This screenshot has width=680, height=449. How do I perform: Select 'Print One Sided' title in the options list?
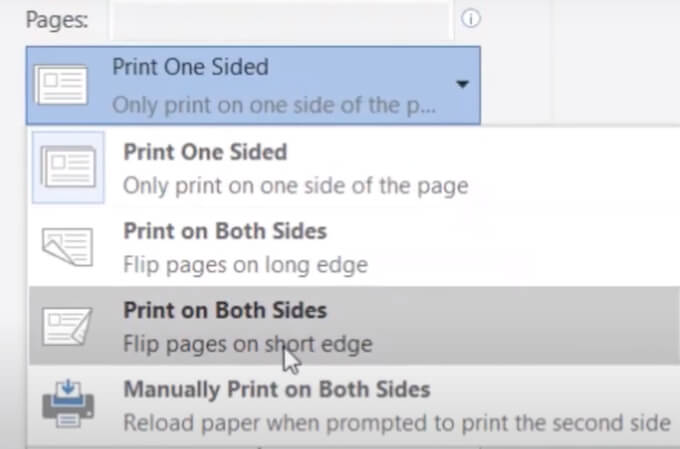[x=205, y=153]
